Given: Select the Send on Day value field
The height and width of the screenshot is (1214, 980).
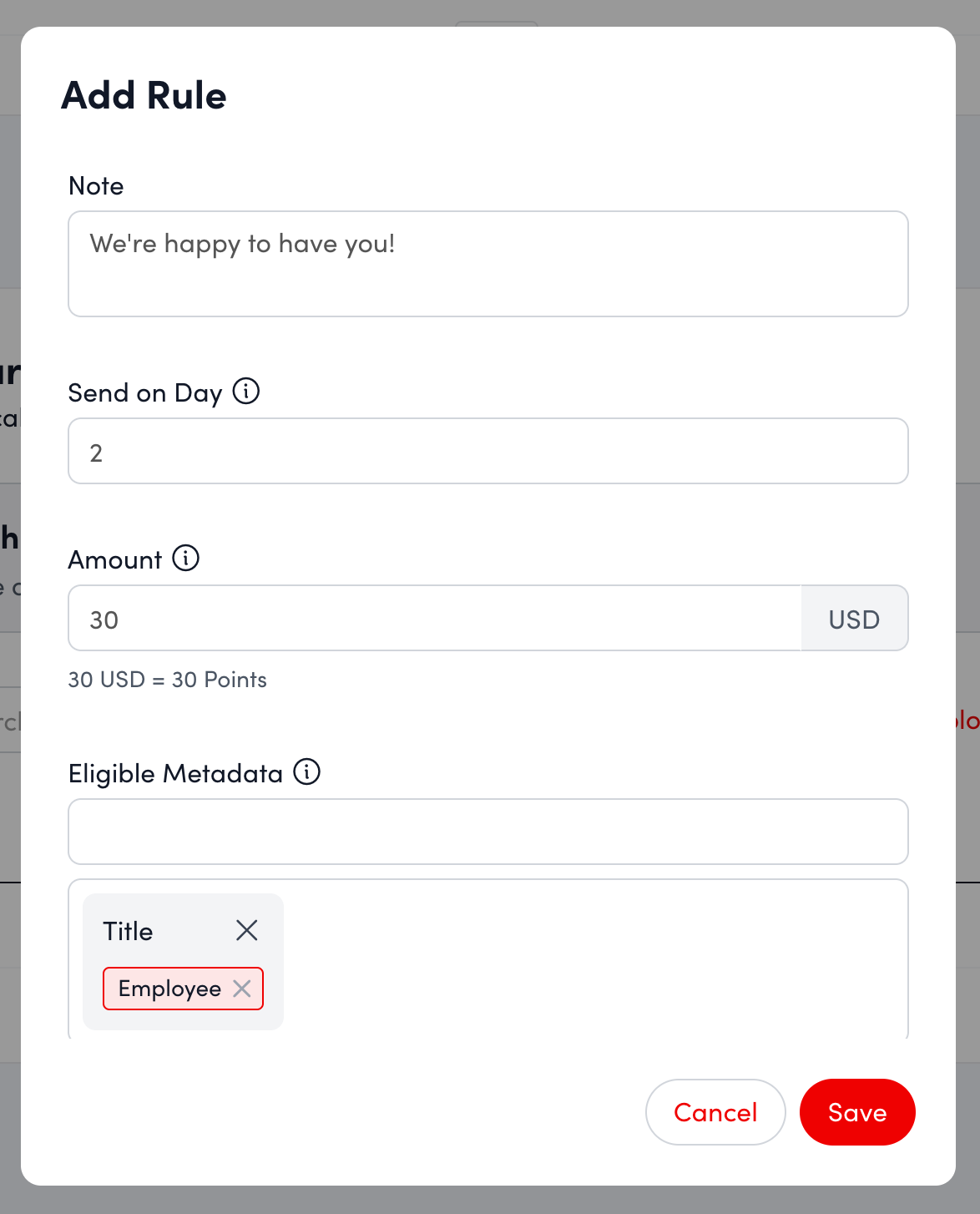Looking at the screenshot, I should (x=487, y=451).
